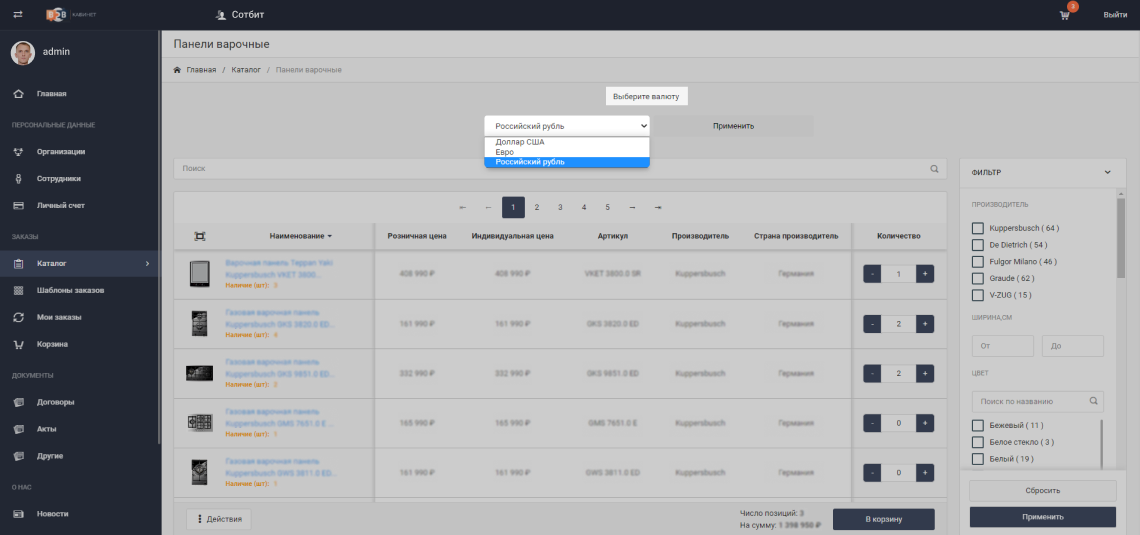Click the Корзина cart icon in sidebar

[20, 345]
